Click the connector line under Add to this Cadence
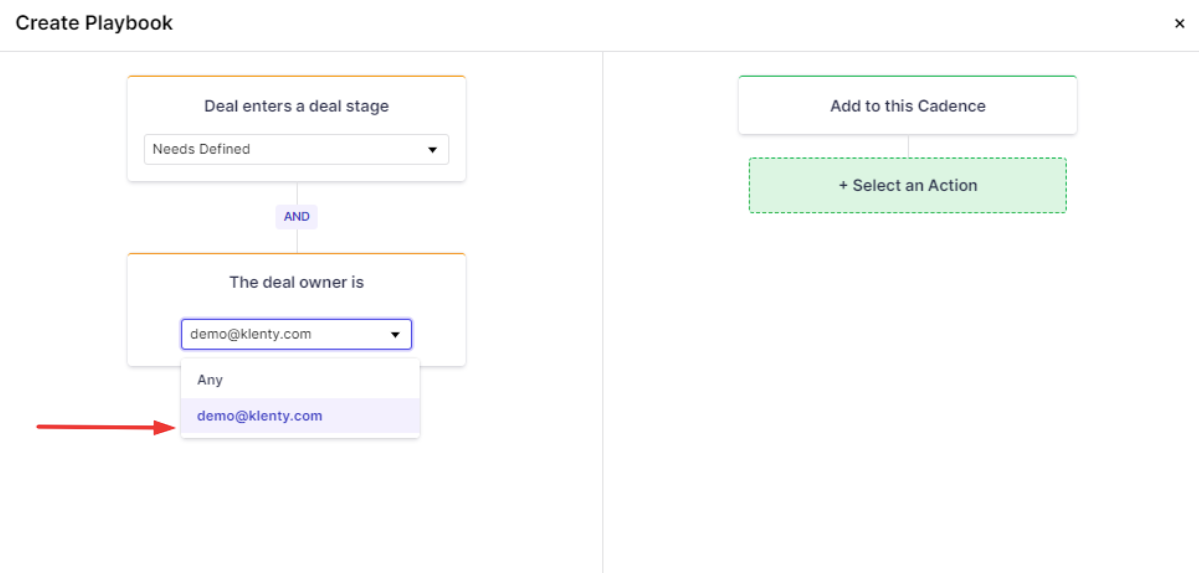The image size is (1199, 573). [908, 146]
